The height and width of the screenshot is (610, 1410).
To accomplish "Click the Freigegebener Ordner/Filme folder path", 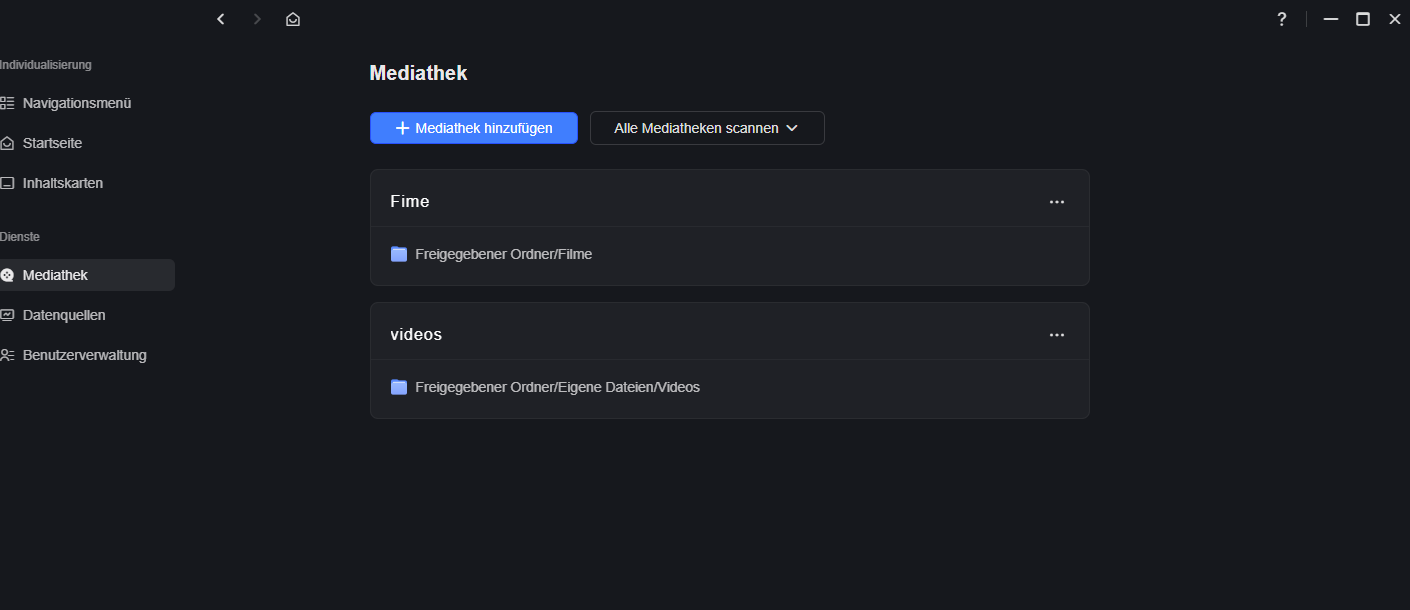I will (503, 254).
